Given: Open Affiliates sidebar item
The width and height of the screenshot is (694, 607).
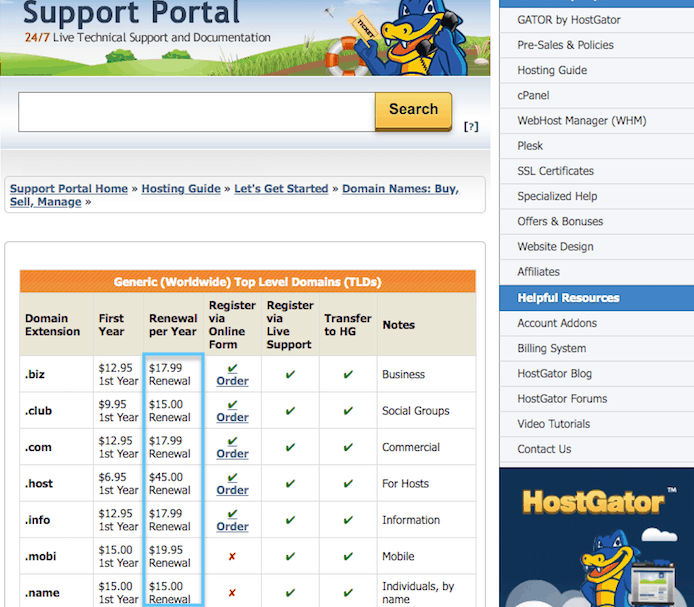Looking at the screenshot, I should point(597,272).
